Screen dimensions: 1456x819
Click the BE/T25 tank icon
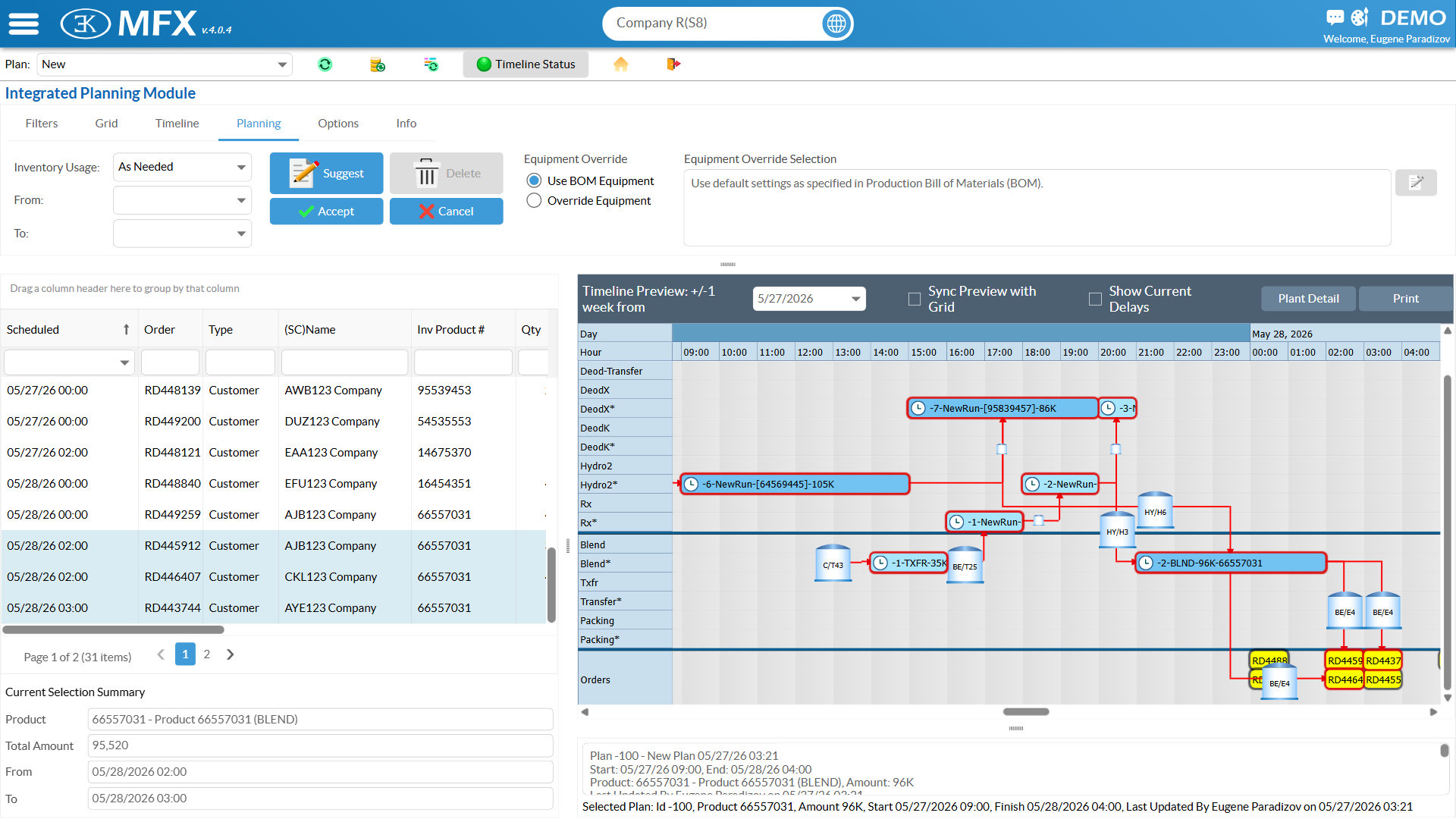pos(965,565)
